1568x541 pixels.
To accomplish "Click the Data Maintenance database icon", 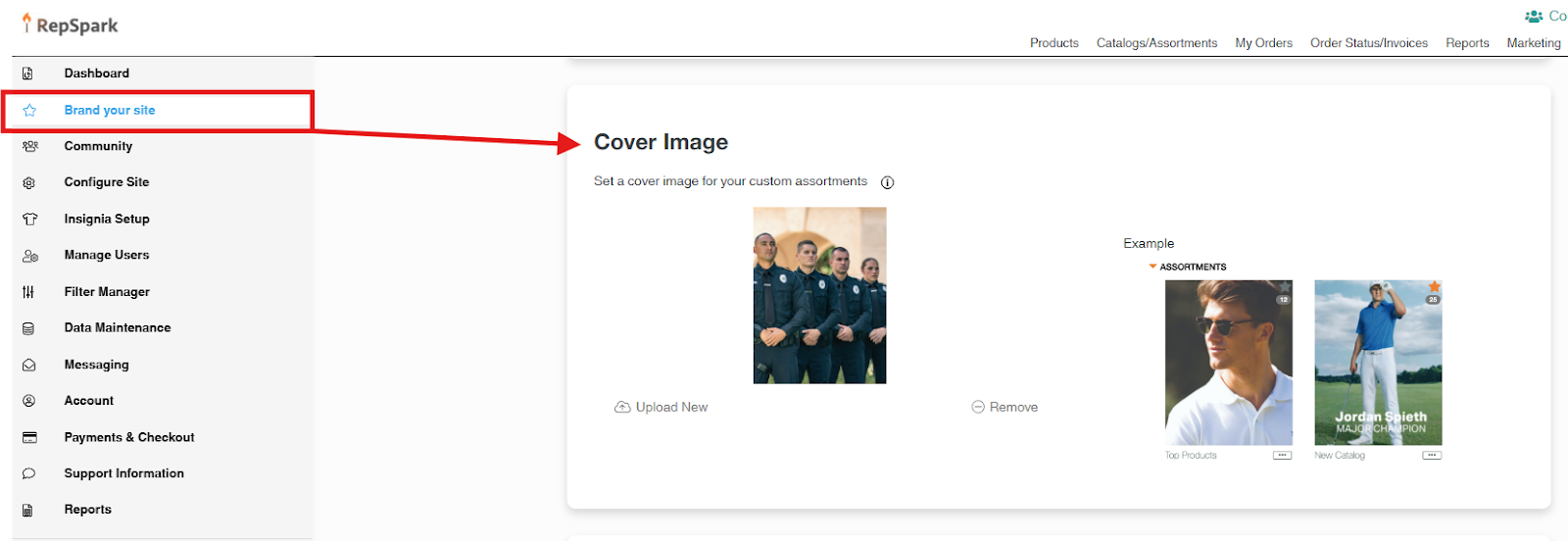I will 28,328.
